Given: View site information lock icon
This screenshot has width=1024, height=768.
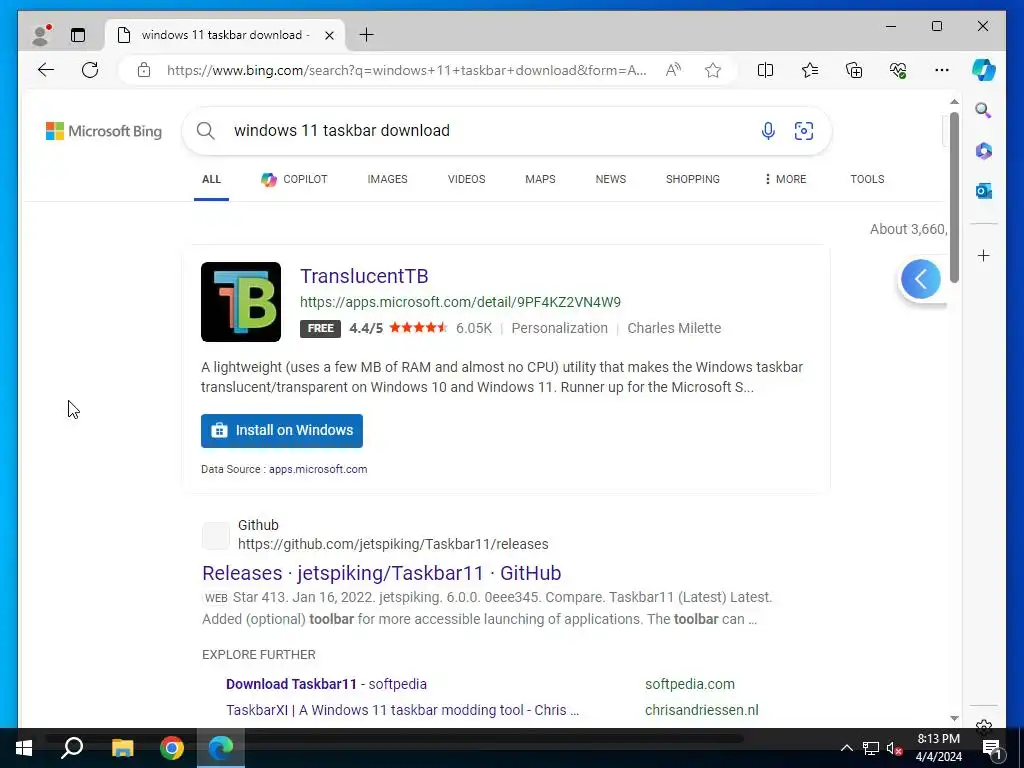Looking at the screenshot, I should pyautogui.click(x=144, y=70).
